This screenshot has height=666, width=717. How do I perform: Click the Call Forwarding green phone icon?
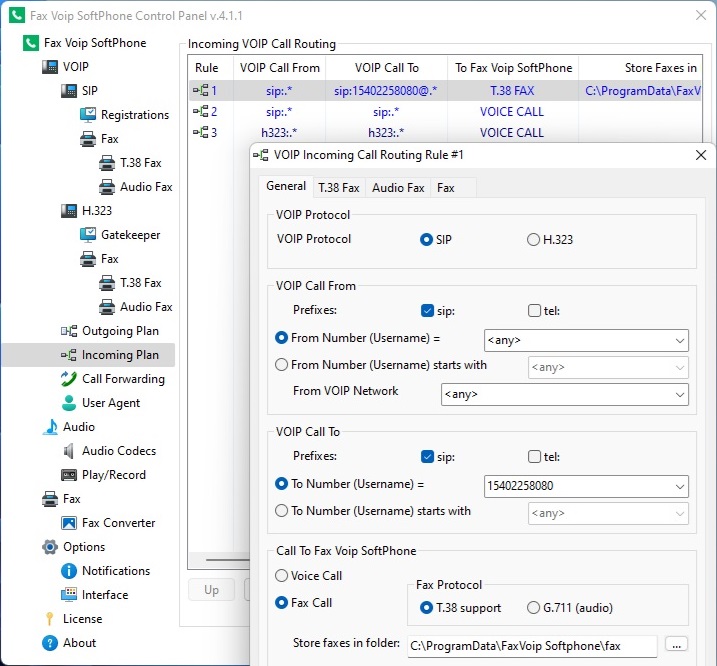69,379
